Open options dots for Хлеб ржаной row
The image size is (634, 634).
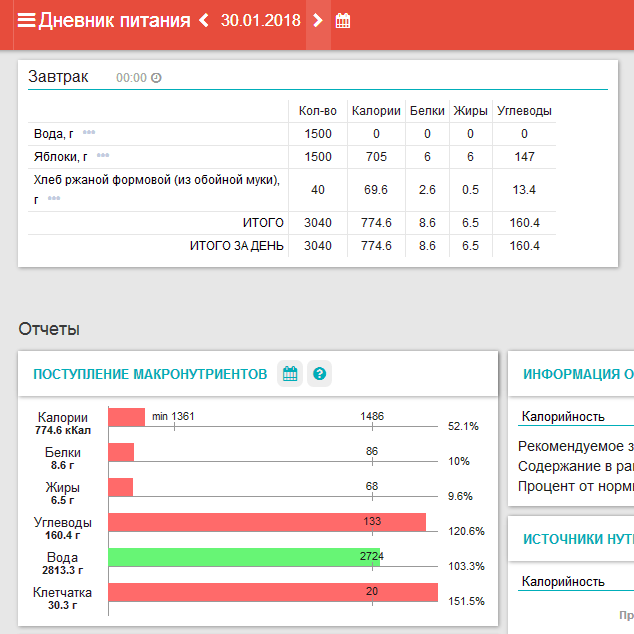53,199
